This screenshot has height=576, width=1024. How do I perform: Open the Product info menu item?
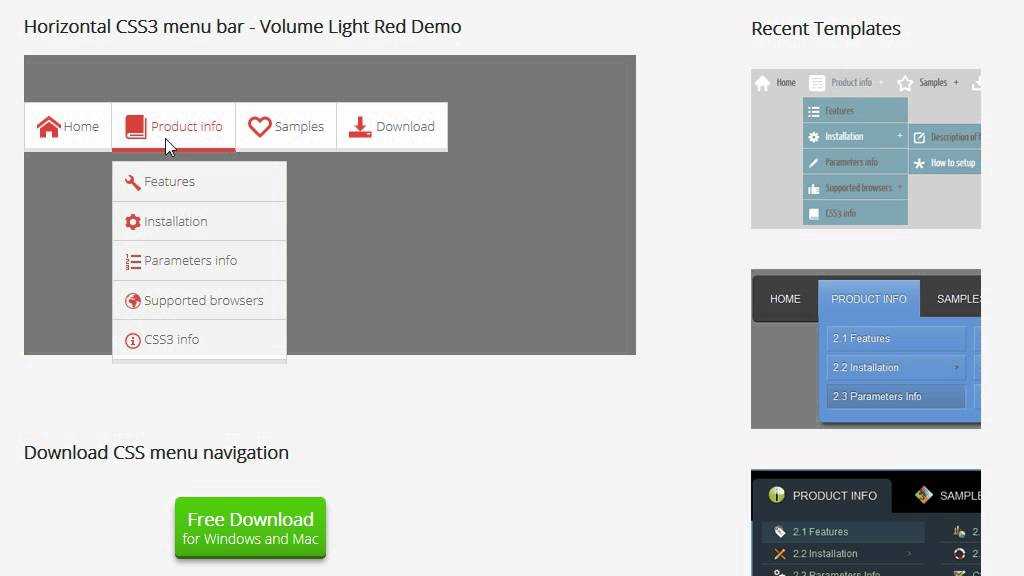[174, 127]
